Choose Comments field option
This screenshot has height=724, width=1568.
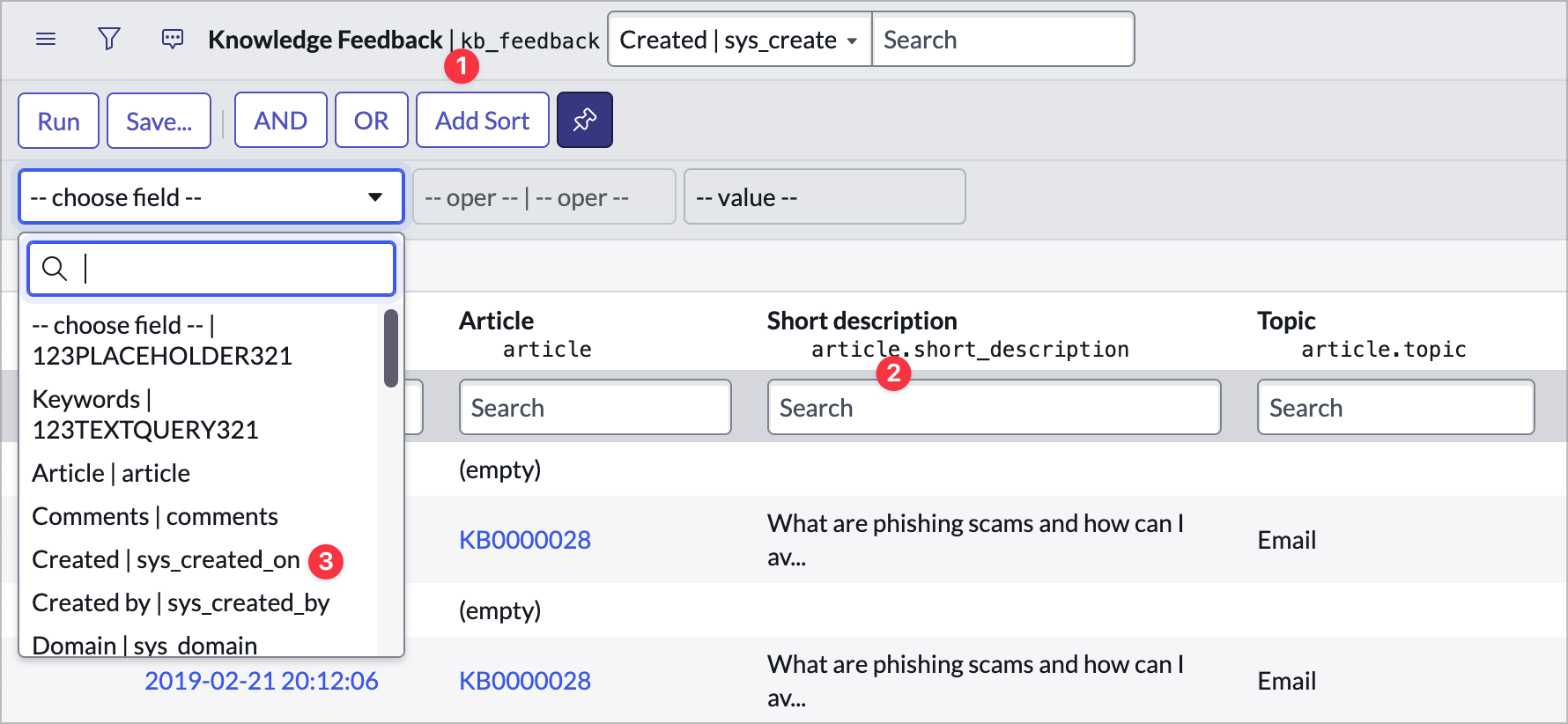pos(155,516)
